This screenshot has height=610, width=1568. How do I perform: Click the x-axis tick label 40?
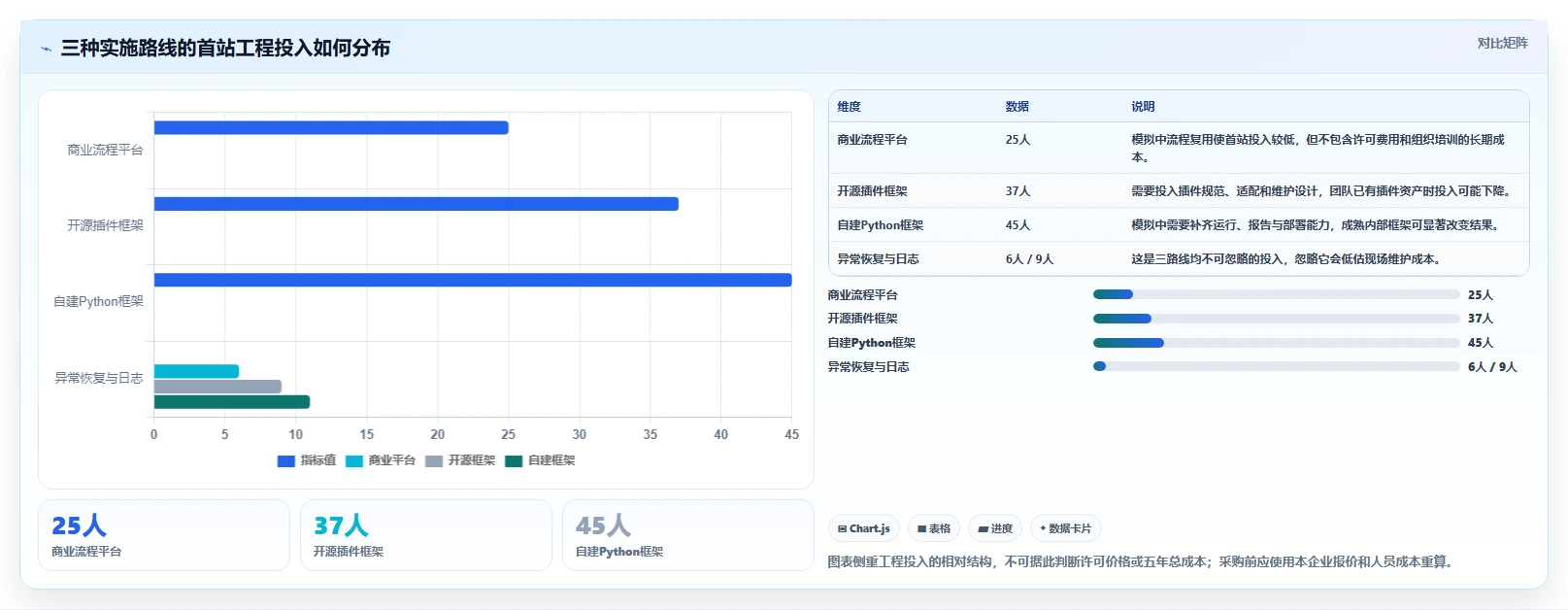(721, 434)
